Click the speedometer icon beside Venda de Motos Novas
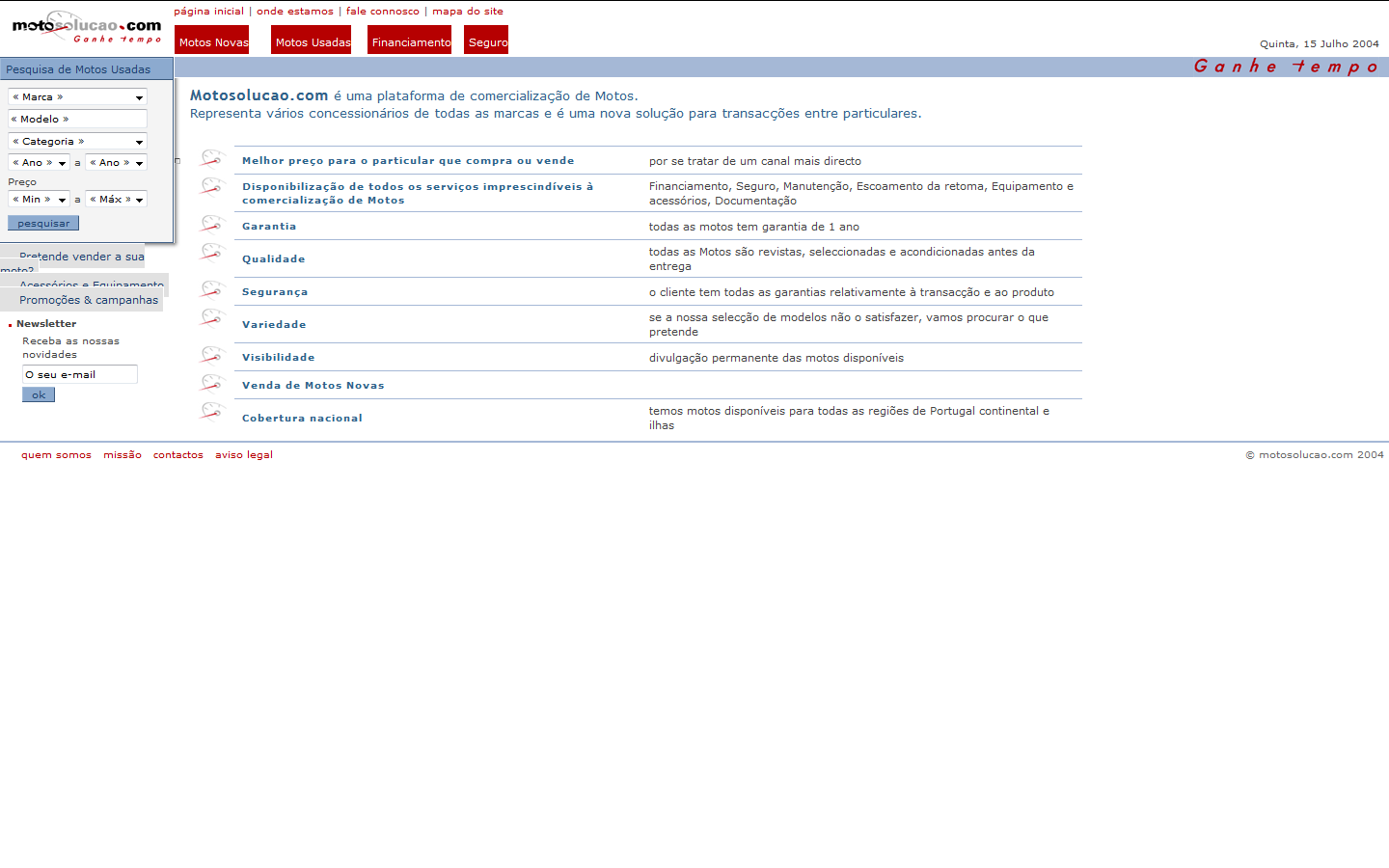1389x868 pixels. 211,382
